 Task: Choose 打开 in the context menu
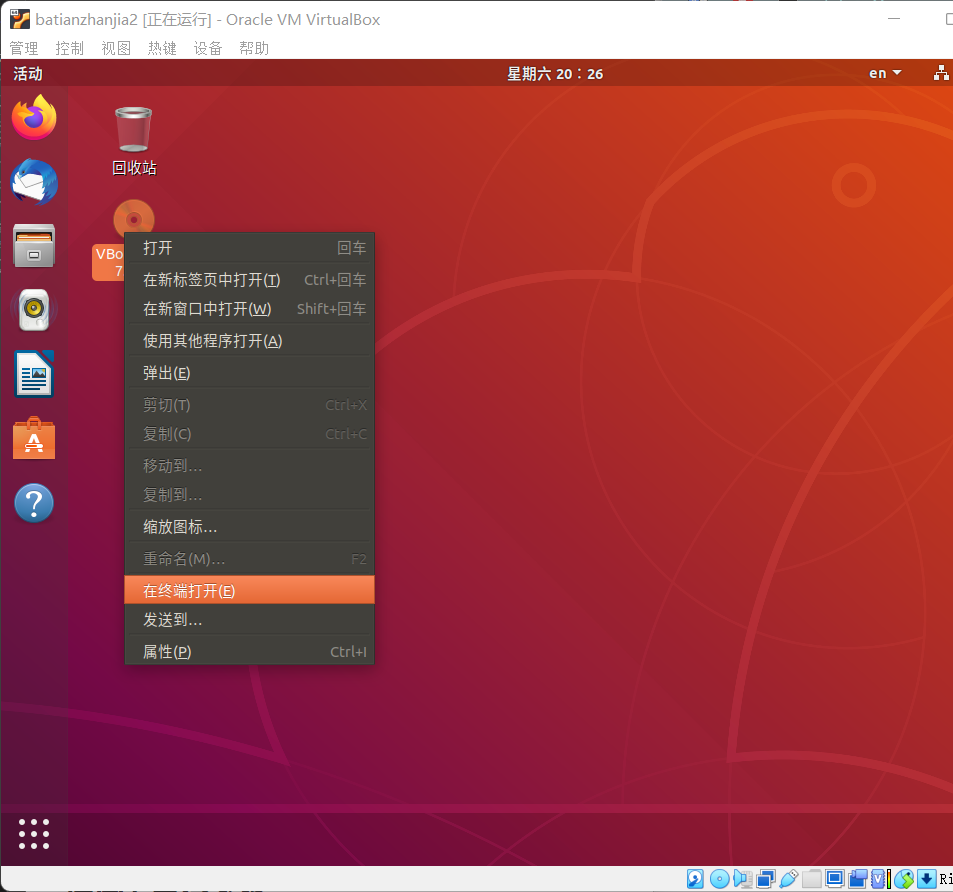(249, 248)
